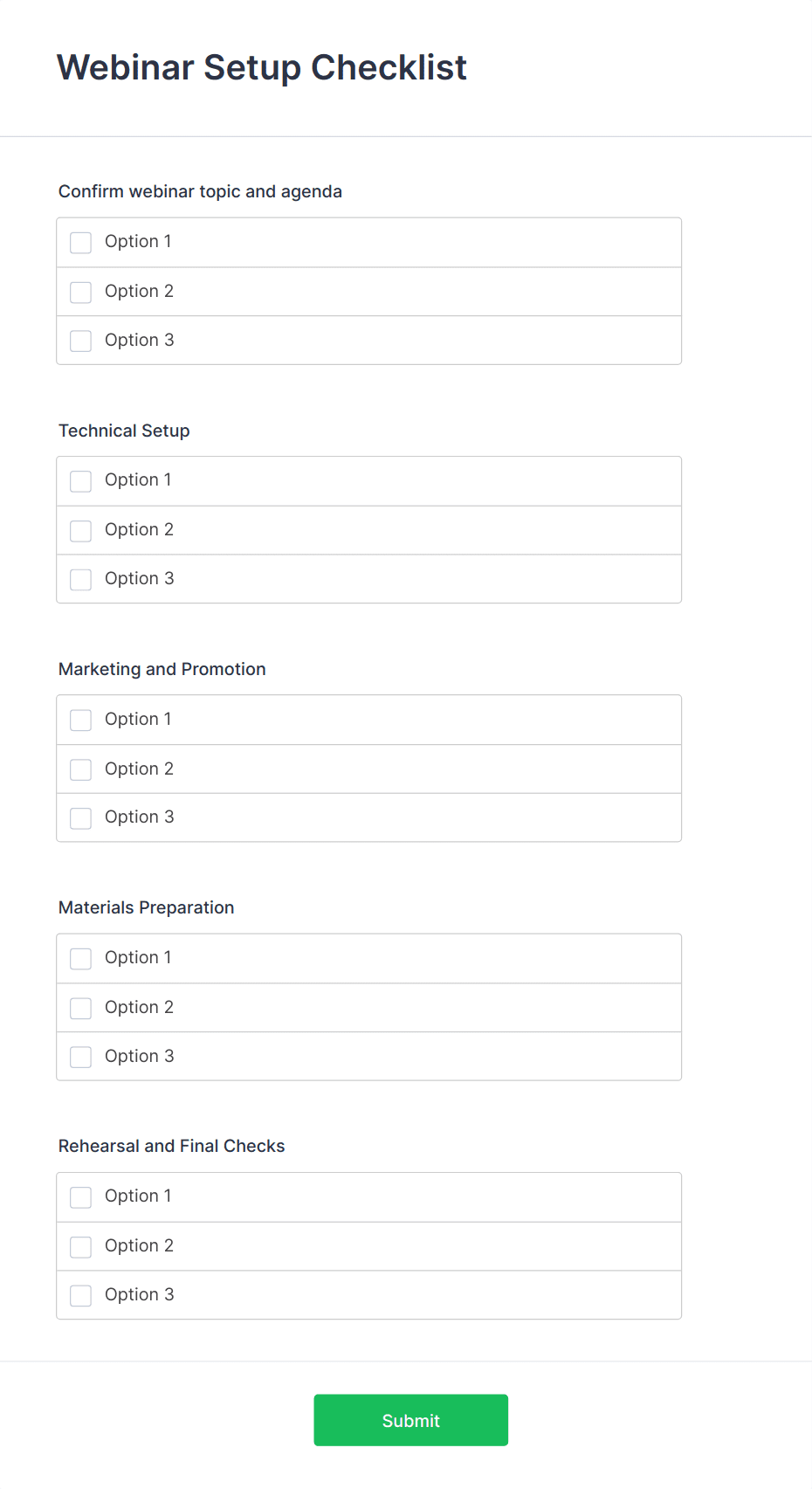812x1489 pixels.
Task: Tick Option 3 under Marketing and Promotion
Action: (x=81, y=818)
